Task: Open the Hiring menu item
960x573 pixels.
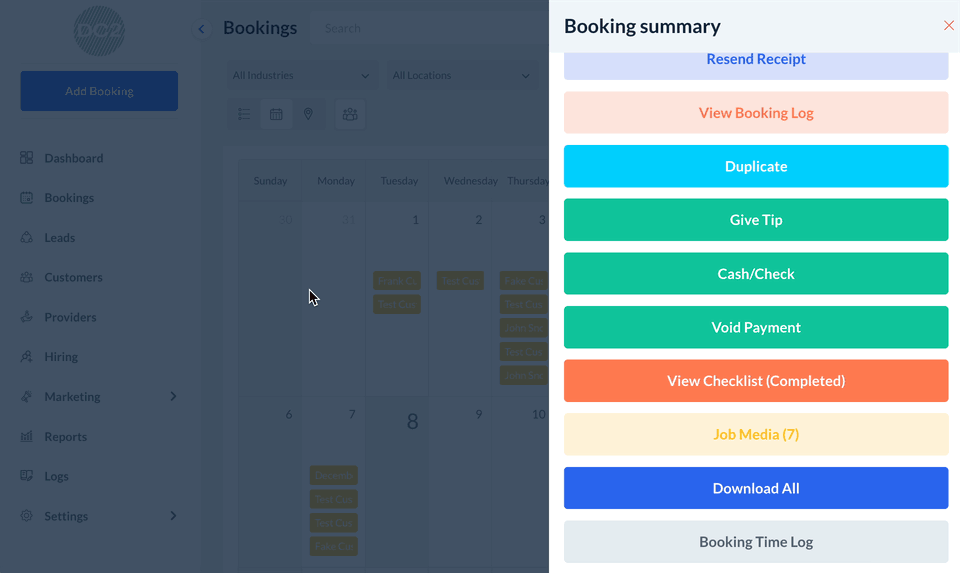Action: (x=61, y=357)
